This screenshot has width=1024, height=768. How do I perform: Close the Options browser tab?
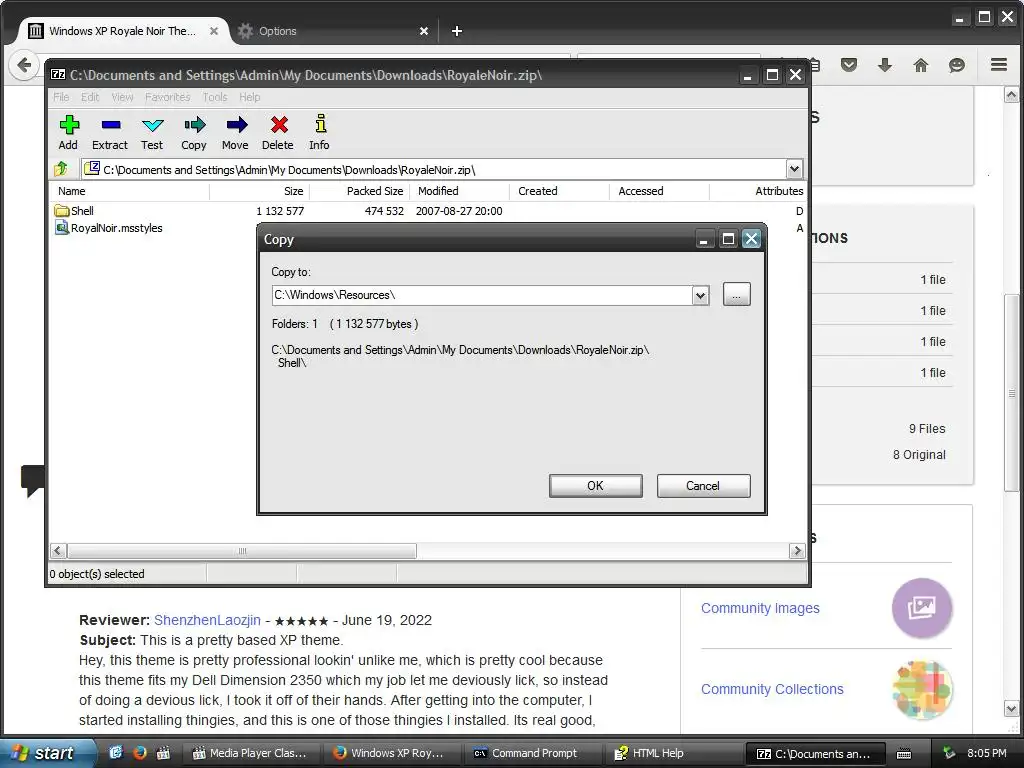[x=424, y=31]
